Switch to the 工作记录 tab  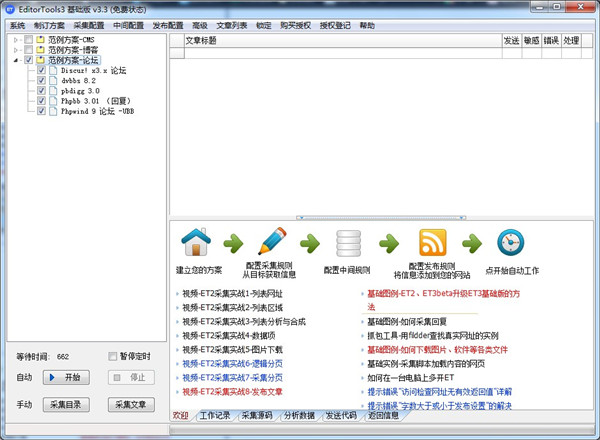click(x=215, y=416)
